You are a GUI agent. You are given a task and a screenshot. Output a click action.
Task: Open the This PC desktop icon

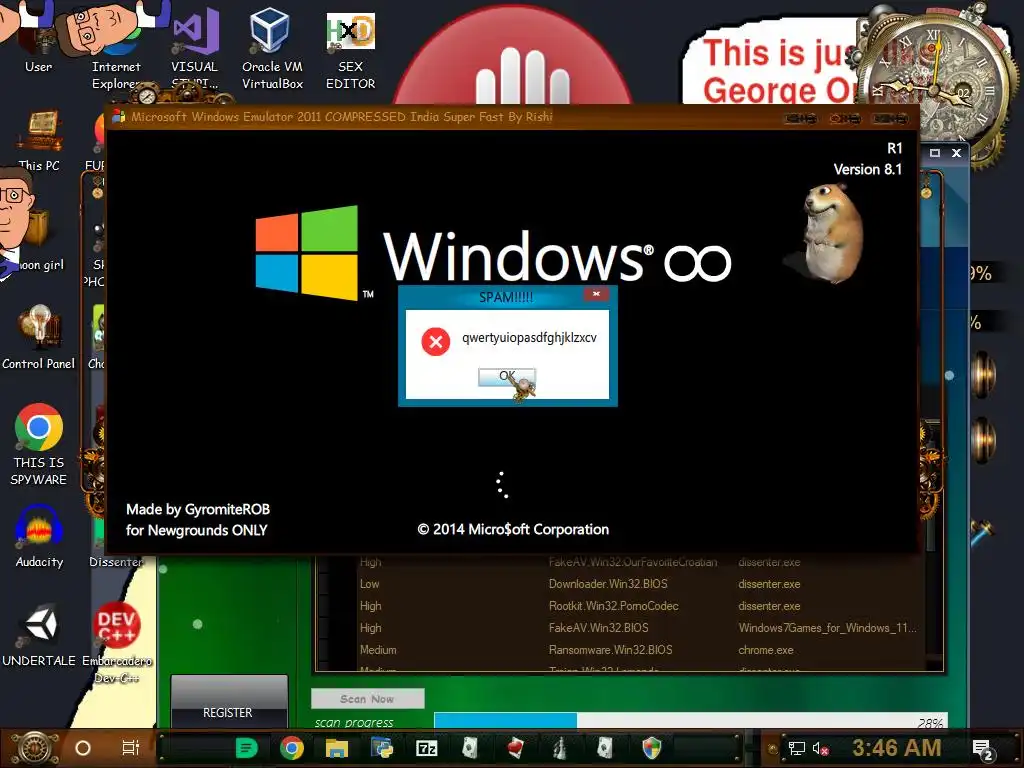click(39, 140)
